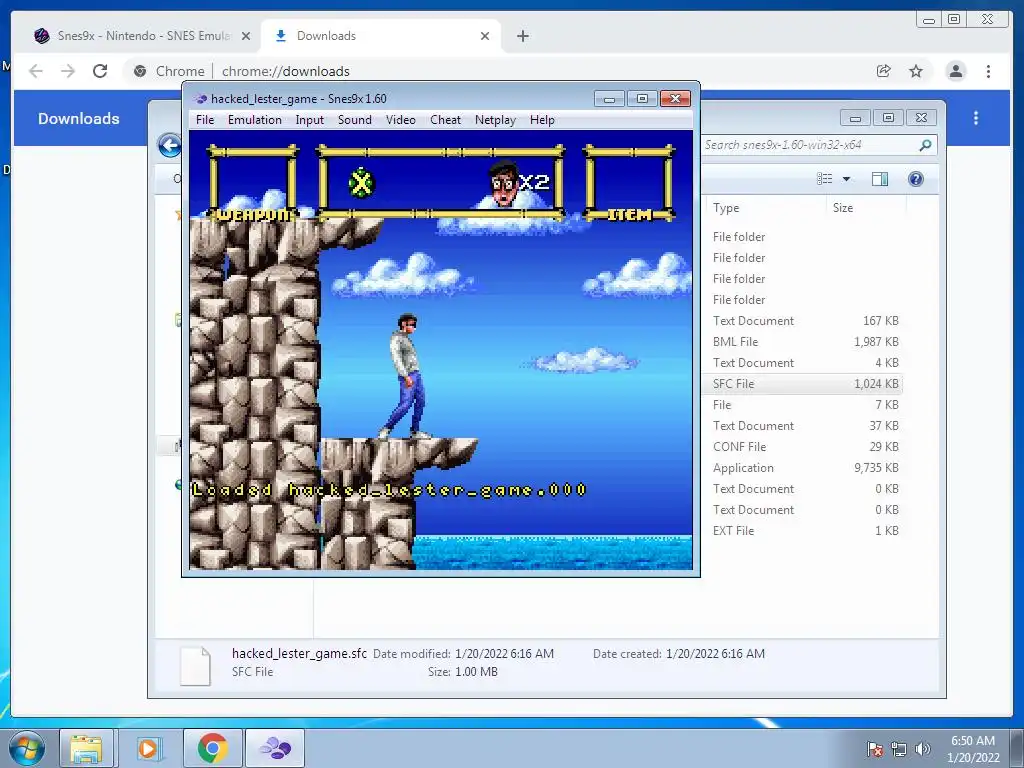Sort files by the Size column
The height and width of the screenshot is (768, 1024).
[x=842, y=208]
